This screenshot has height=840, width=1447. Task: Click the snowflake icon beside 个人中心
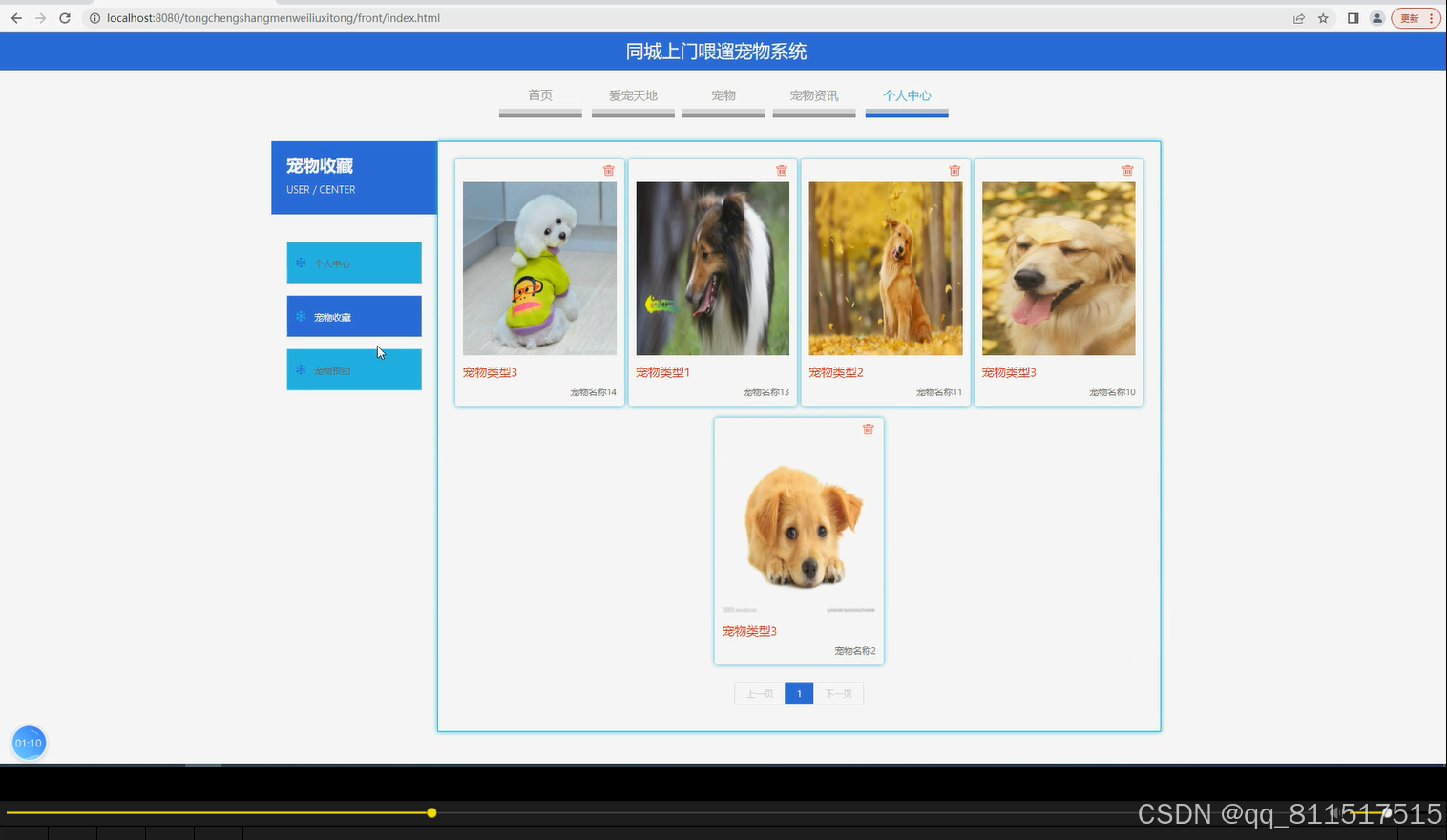301,262
